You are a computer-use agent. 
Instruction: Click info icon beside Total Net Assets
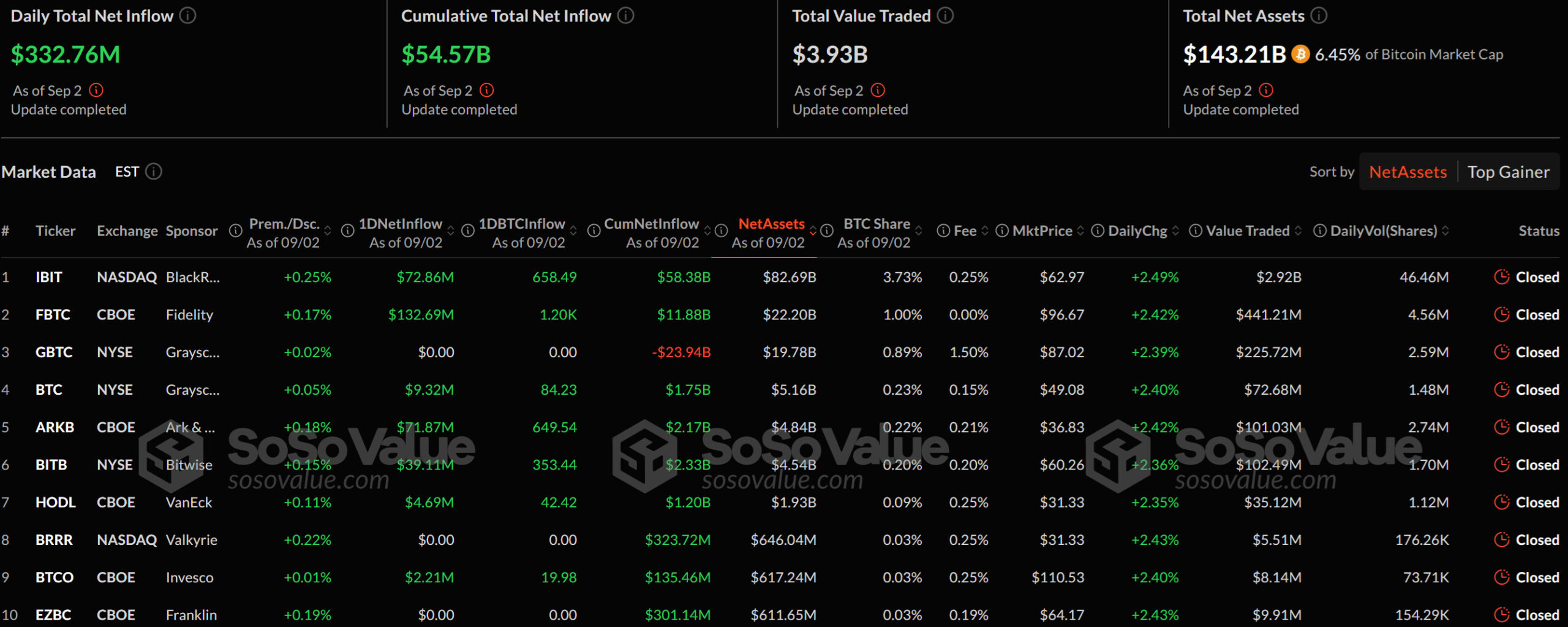[1319, 15]
